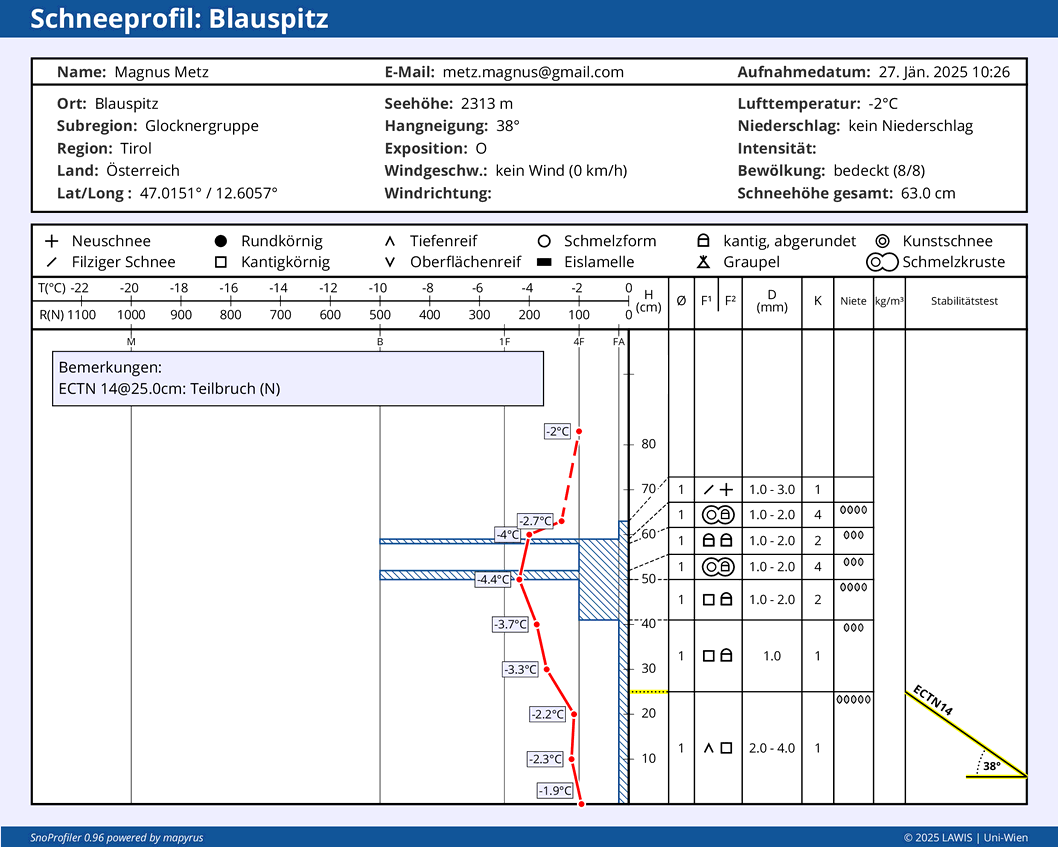1058x847 pixels.
Task: Select the Oberflächenreif V symbol in the legend
Action: click(390, 262)
